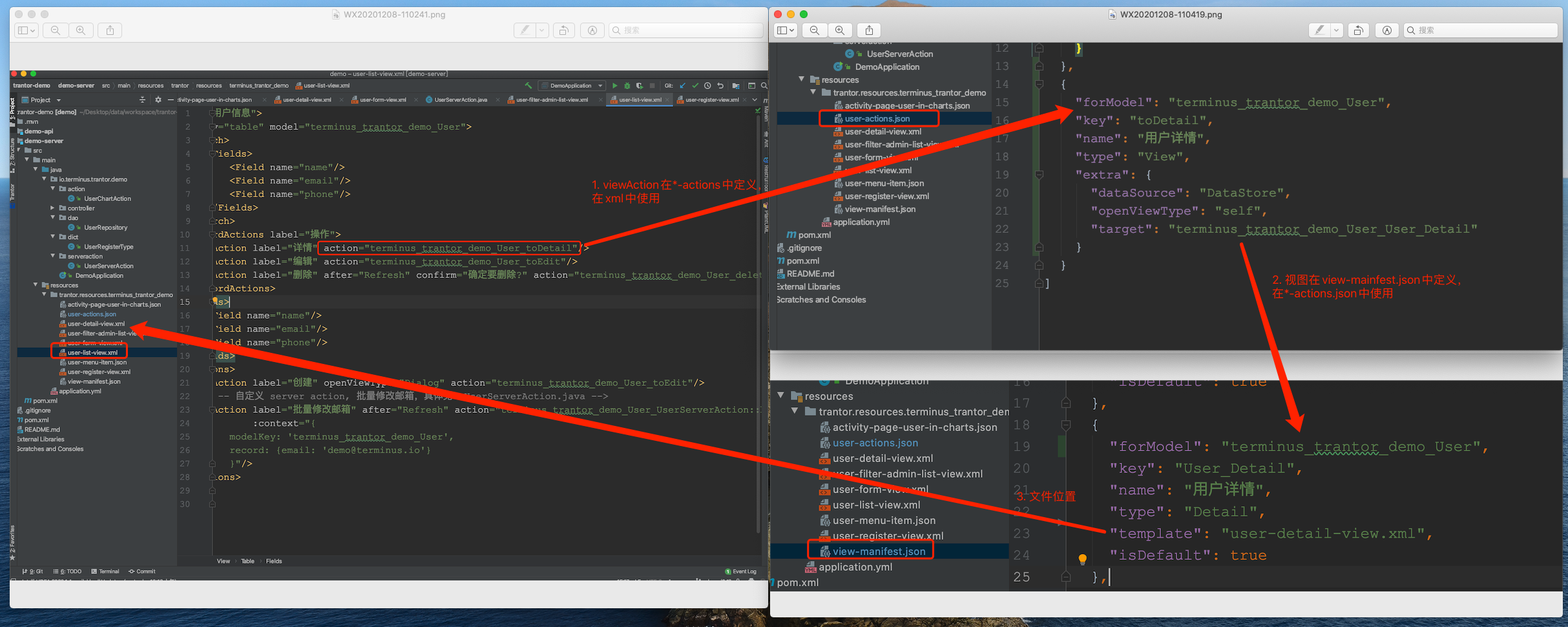Start debugging via the bug icon
The height and width of the screenshot is (627, 1568).
(627, 85)
